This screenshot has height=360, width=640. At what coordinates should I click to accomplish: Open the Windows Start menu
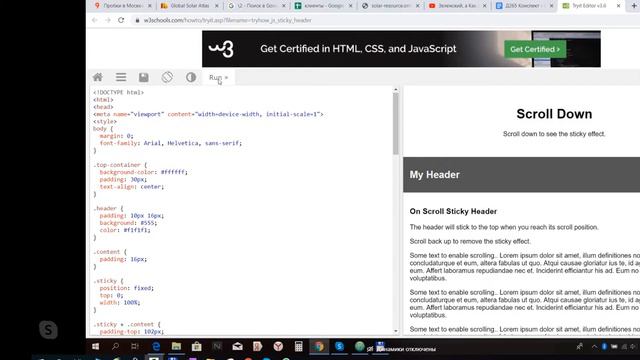pos(96,347)
